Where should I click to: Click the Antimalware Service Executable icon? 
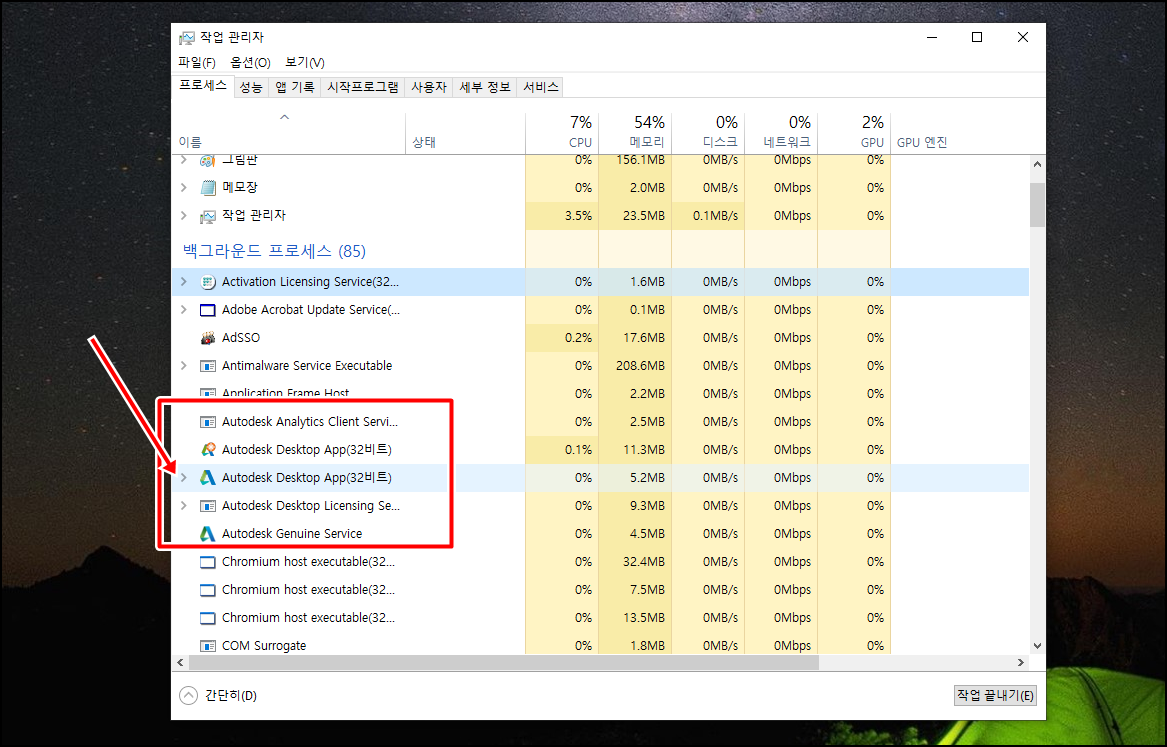208,366
